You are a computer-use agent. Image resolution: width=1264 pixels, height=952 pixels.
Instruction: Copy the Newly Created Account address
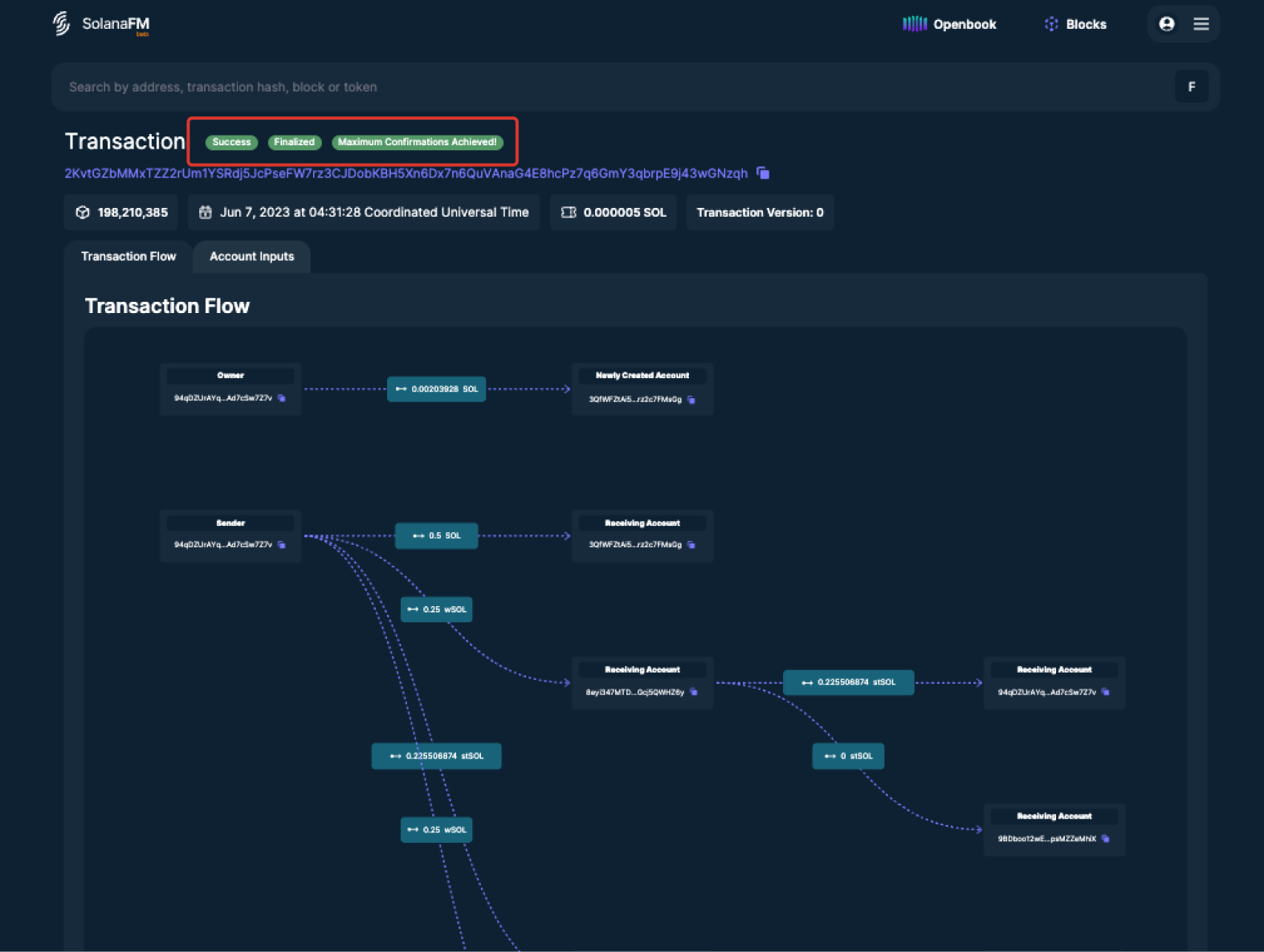pos(691,400)
